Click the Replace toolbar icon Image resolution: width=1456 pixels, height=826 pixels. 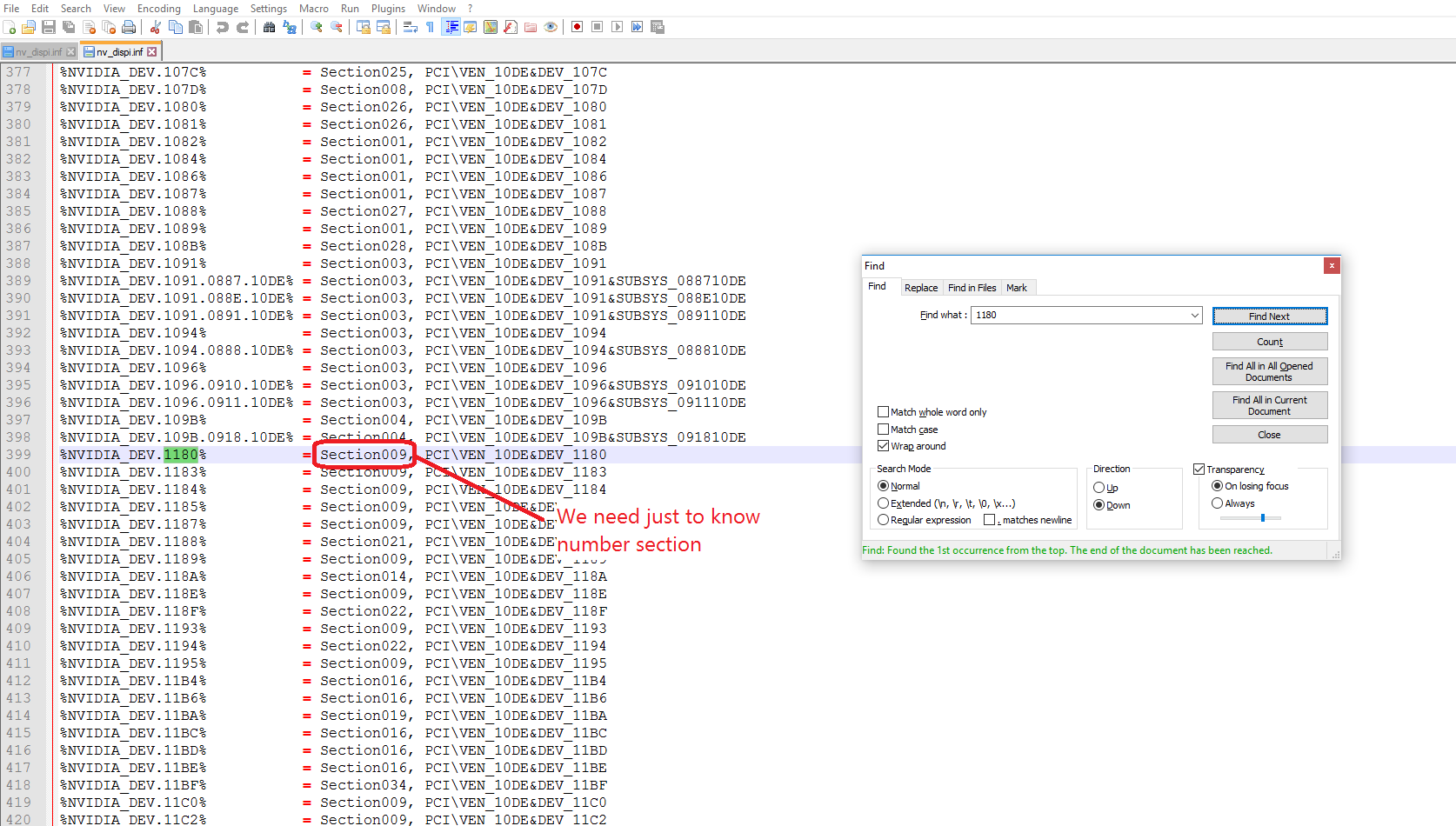pos(290,27)
